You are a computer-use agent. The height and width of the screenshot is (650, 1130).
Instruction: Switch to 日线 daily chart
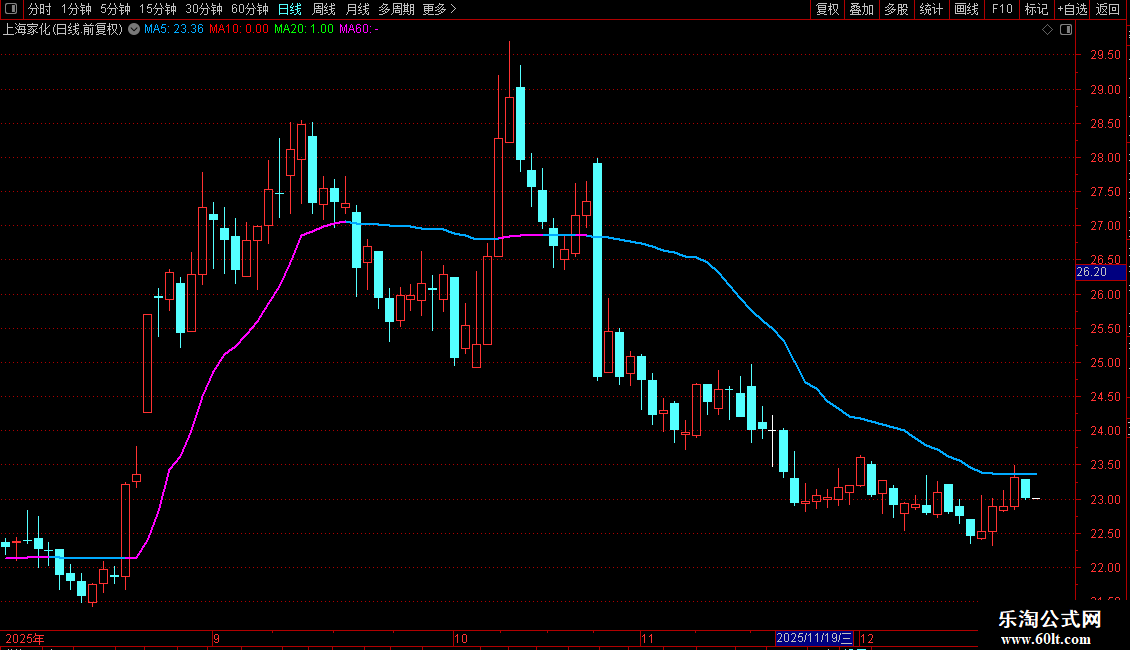290,9
